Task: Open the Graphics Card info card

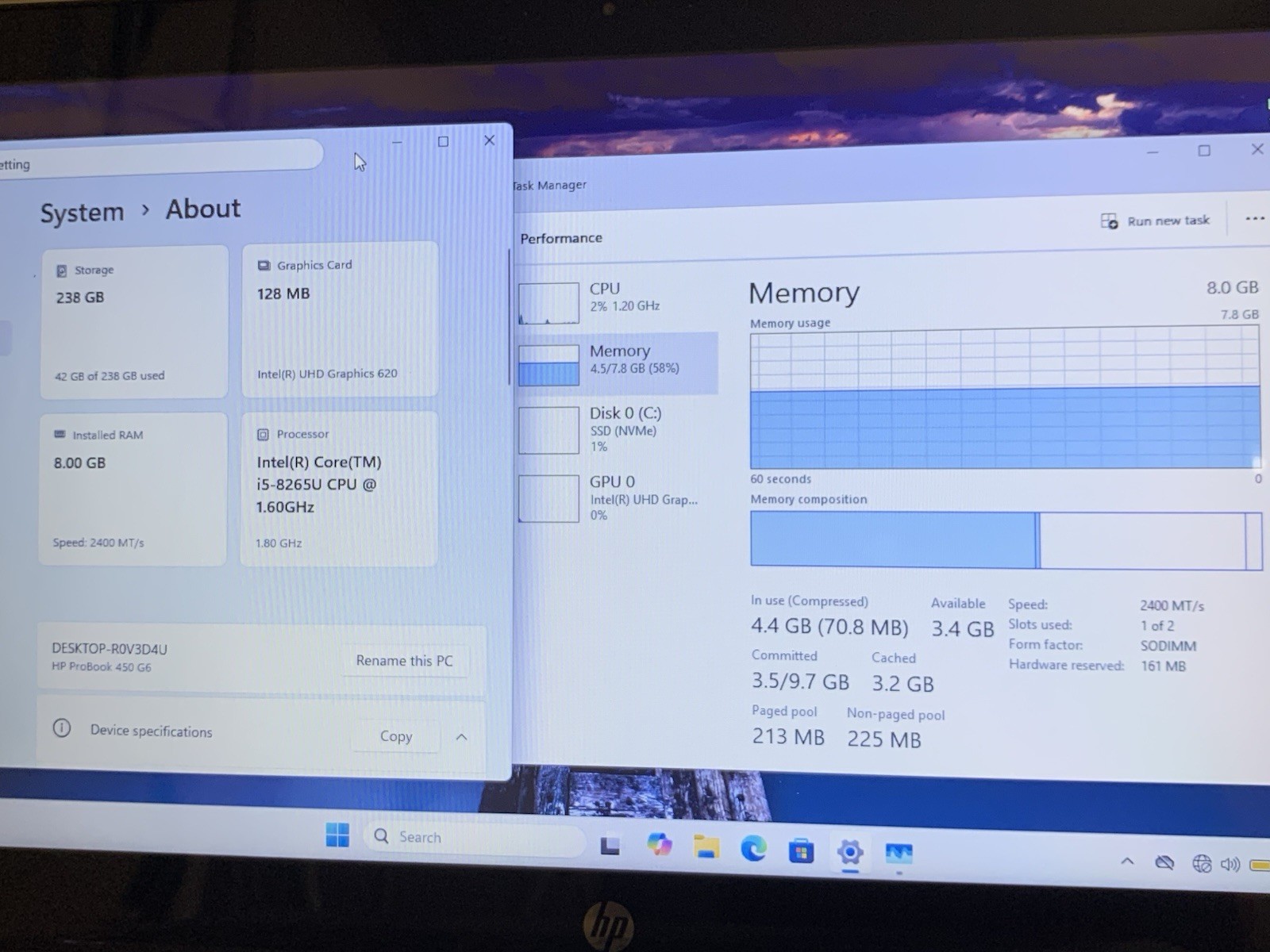Action: (340, 320)
